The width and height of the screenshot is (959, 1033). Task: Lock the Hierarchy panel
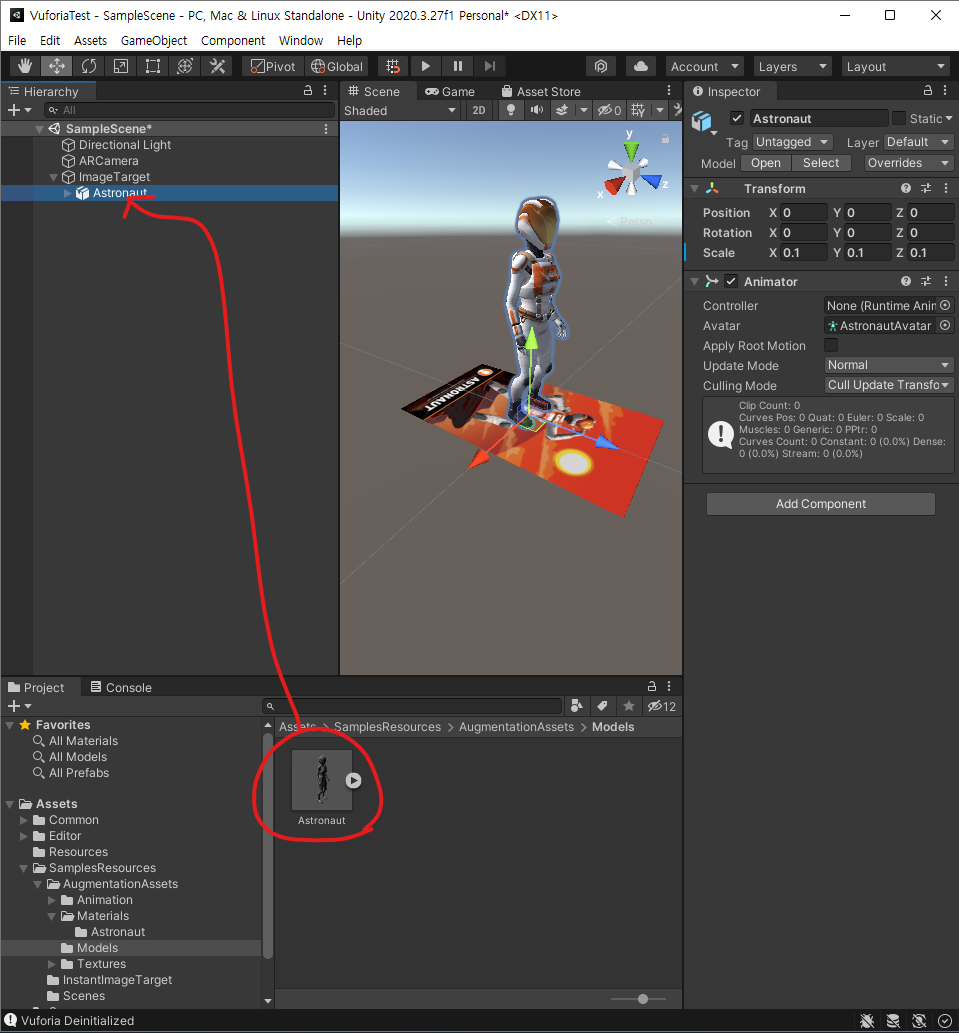click(308, 91)
